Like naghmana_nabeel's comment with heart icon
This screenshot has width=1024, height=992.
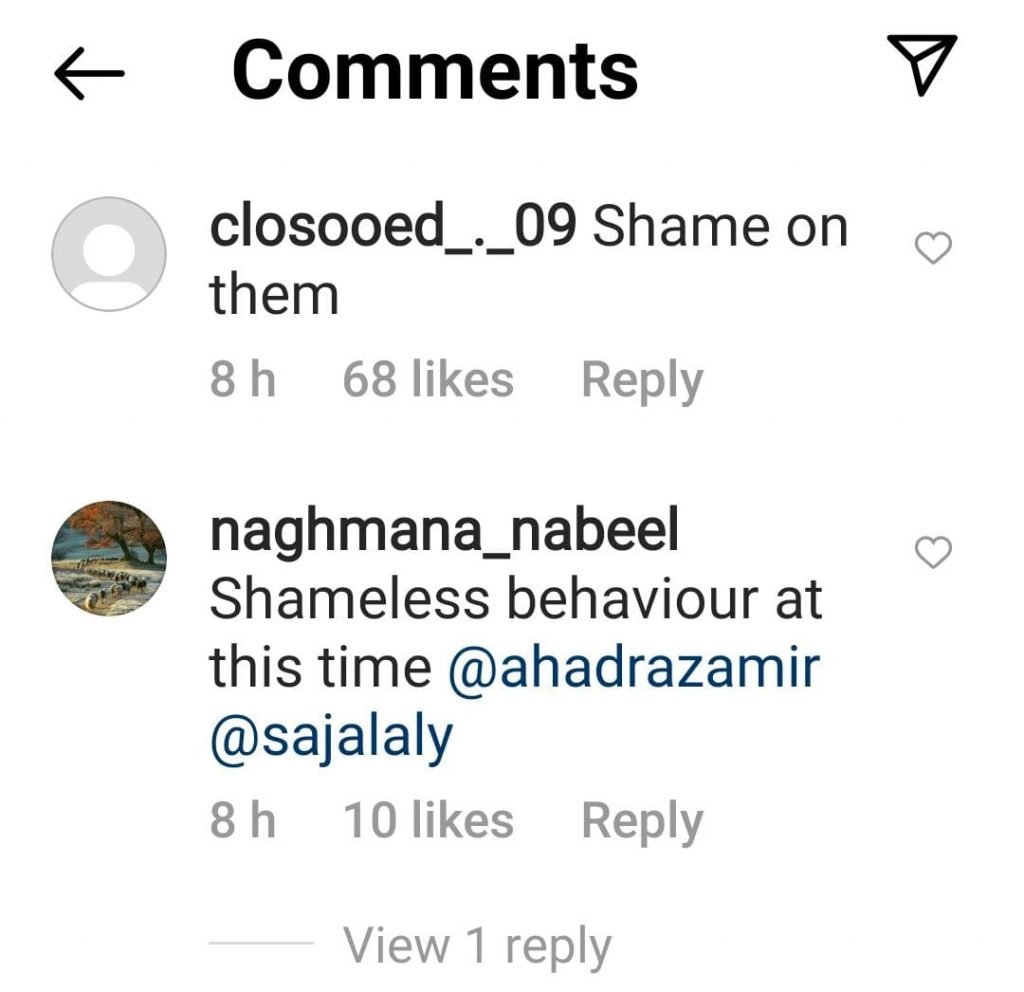(x=933, y=552)
